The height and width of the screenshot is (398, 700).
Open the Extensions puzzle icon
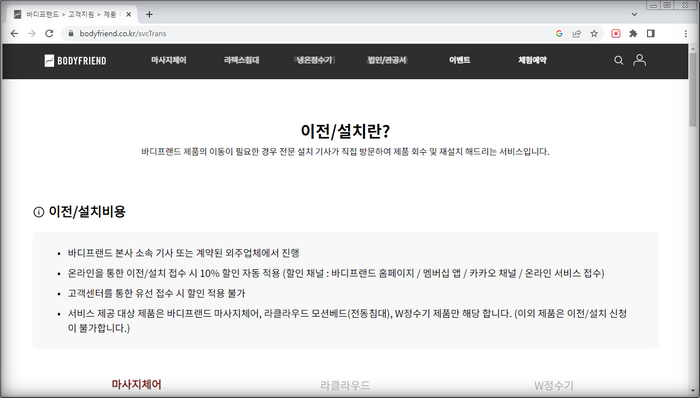pos(633,33)
